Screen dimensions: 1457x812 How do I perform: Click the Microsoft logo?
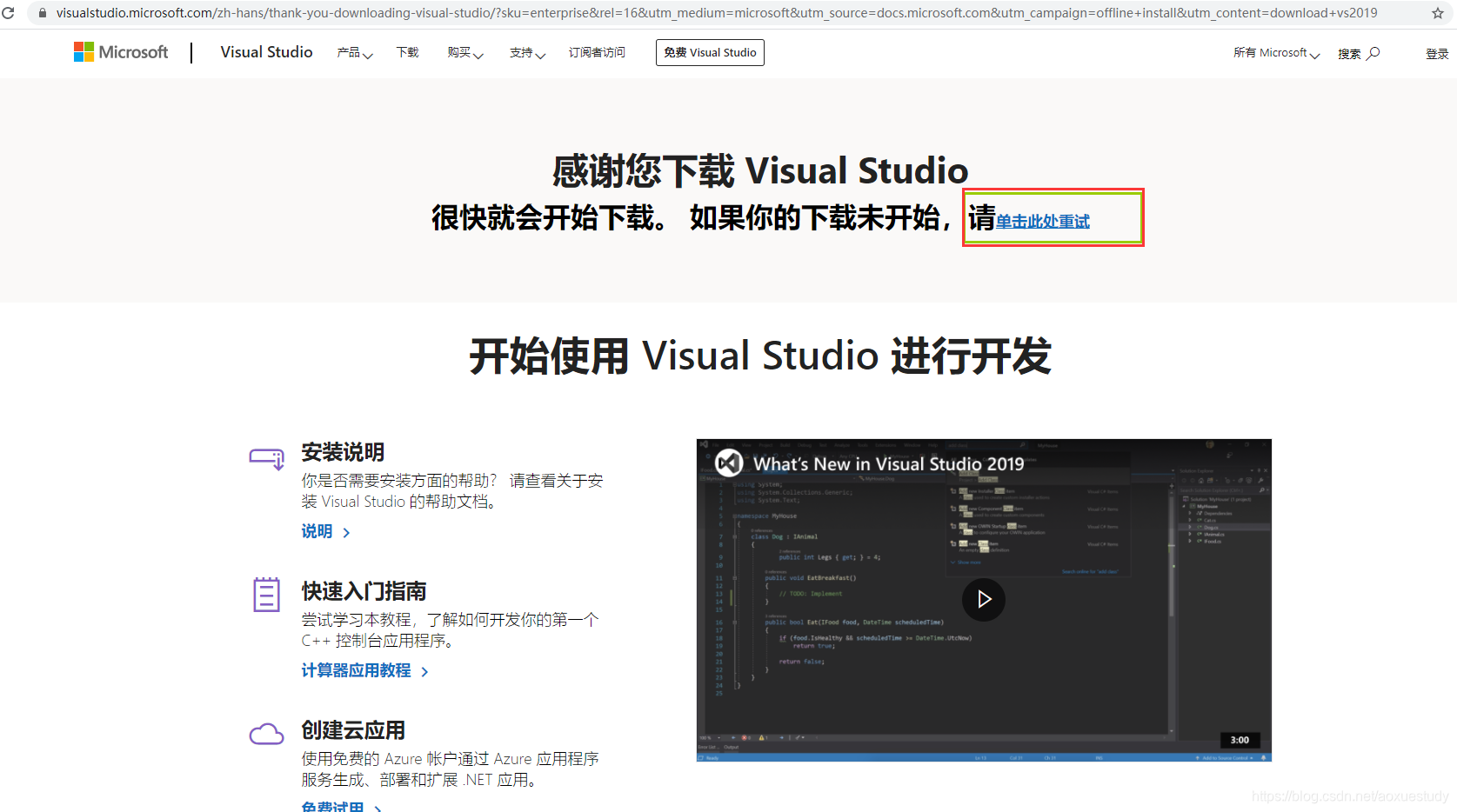click(x=121, y=52)
